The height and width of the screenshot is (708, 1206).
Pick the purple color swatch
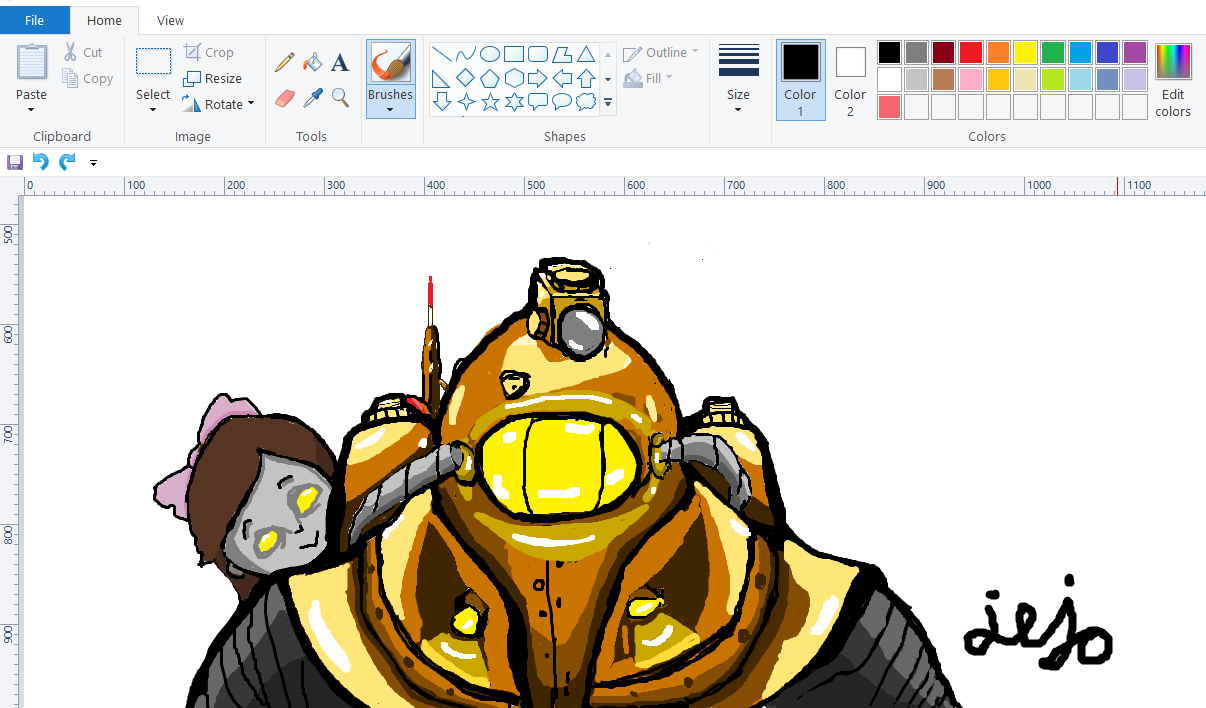[1135, 52]
